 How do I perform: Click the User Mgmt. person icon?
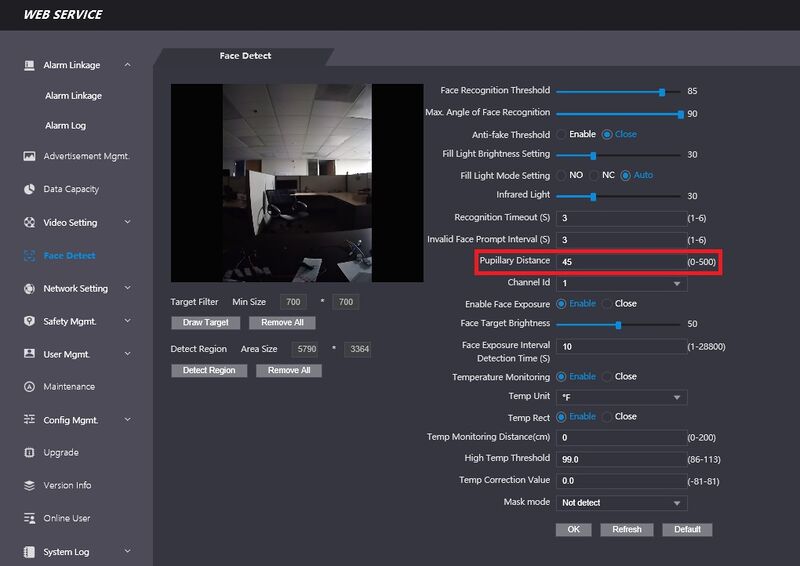click(30, 354)
